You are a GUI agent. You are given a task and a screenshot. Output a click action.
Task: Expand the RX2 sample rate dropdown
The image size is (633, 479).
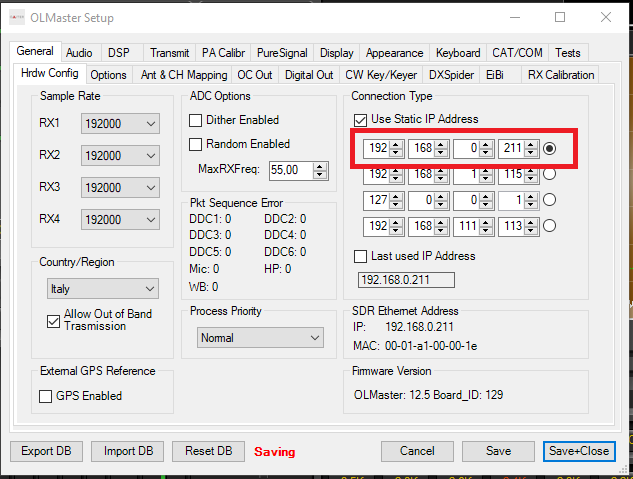click(x=120, y=155)
